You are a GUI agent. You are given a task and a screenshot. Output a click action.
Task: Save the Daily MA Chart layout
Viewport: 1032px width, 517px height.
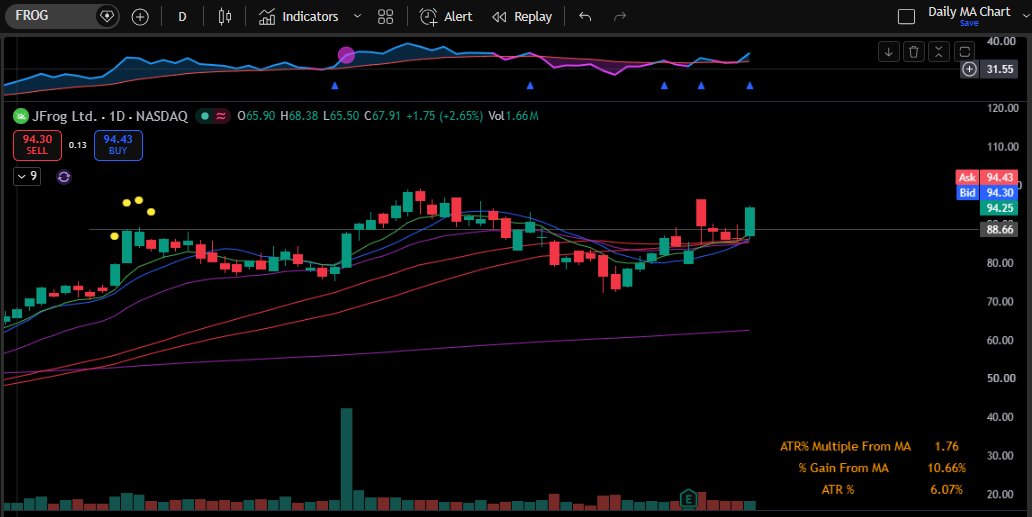click(x=969, y=23)
